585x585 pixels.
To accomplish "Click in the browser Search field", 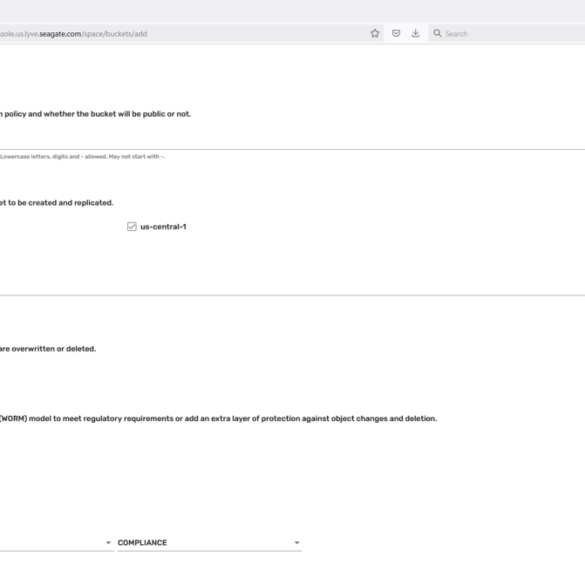I will (507, 34).
